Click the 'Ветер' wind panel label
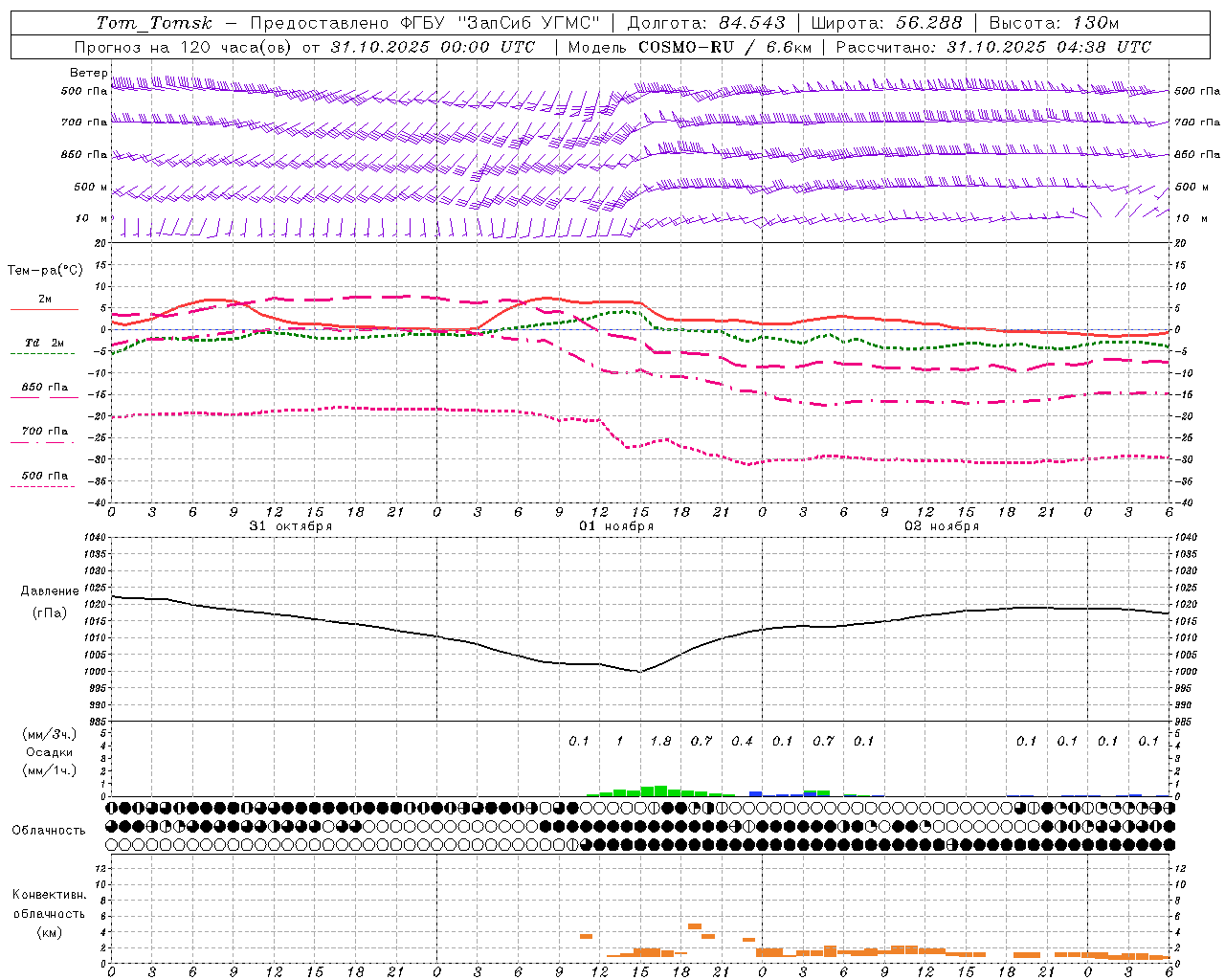This screenshot has height=980, width=1225. [x=89, y=73]
